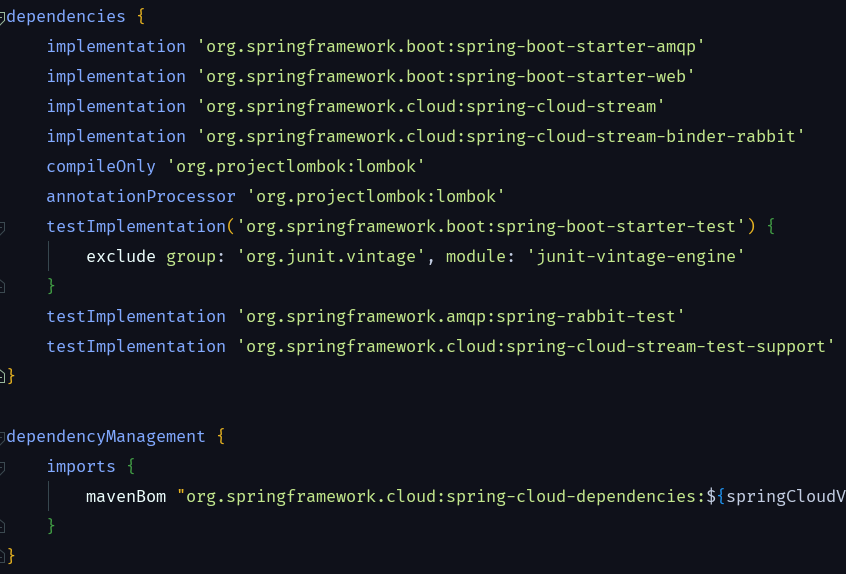Image resolution: width=846 pixels, height=574 pixels.
Task: Click the dependencyManagement keyword
Action: click(x=106, y=436)
